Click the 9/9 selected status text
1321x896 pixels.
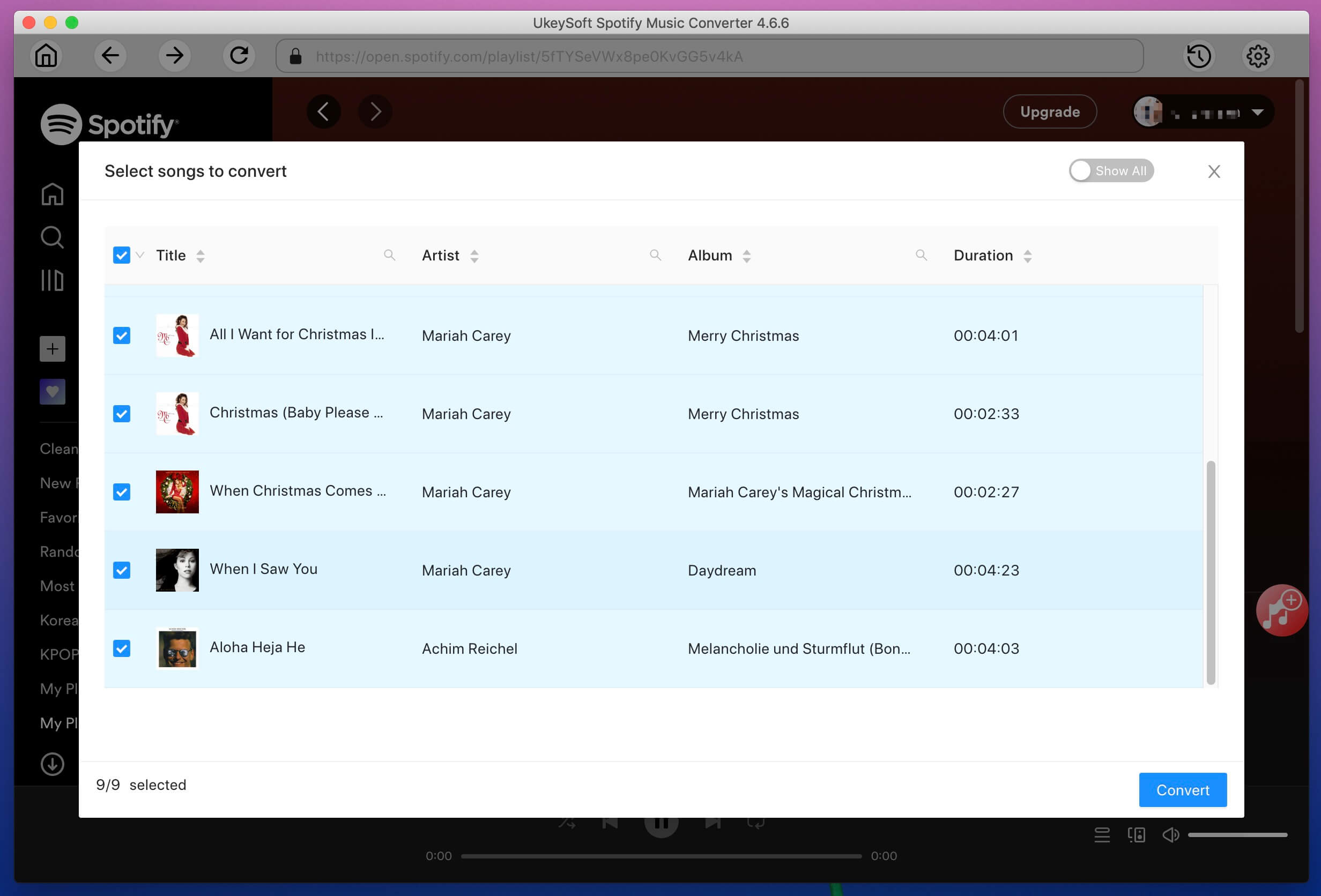click(x=141, y=785)
